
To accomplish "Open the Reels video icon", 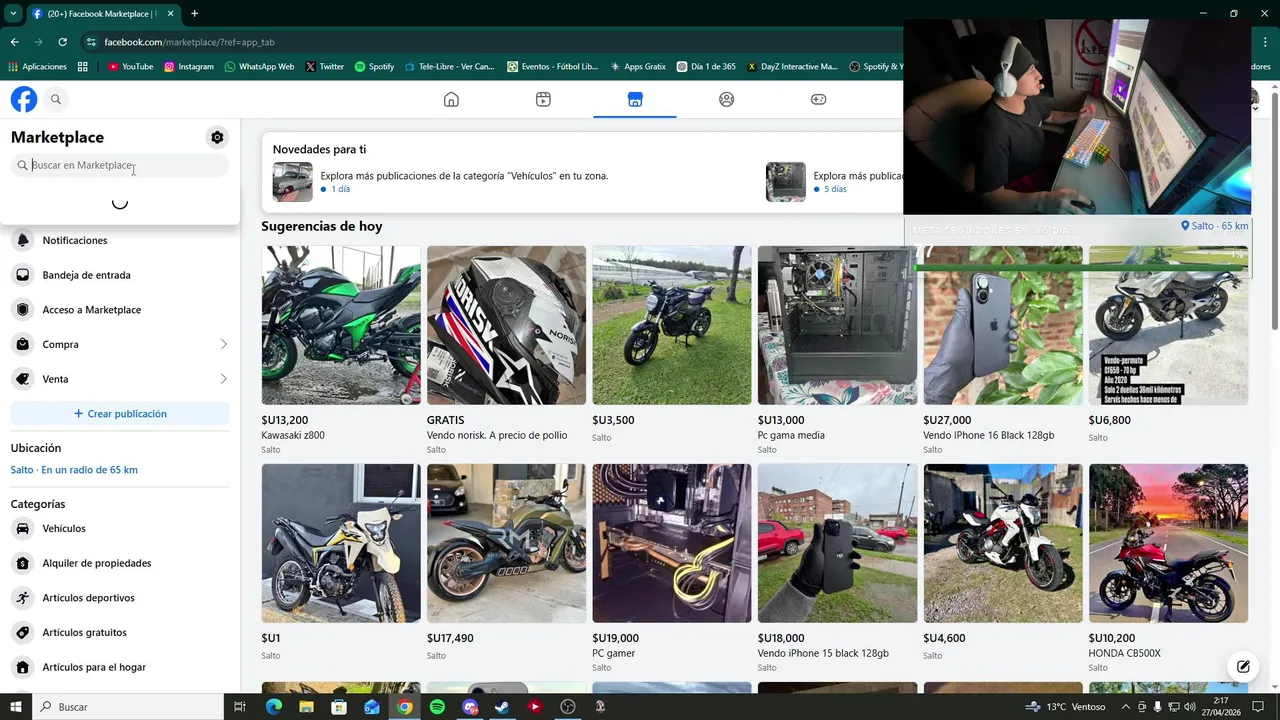I will click(543, 99).
